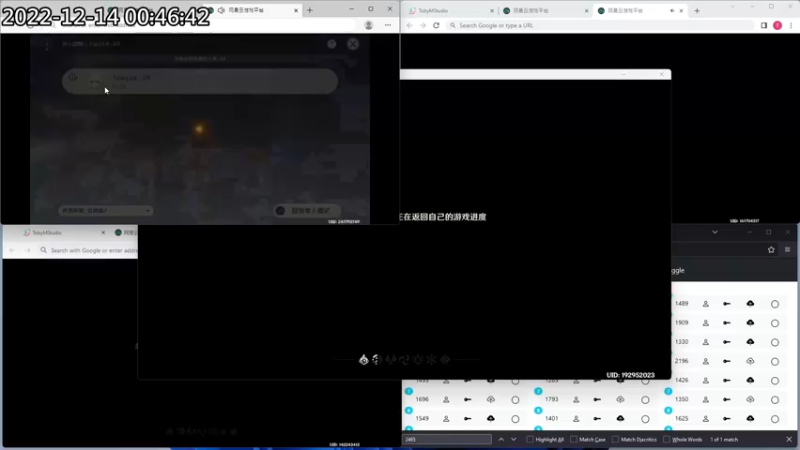
Task: Open the Firefox hamburger menu
Action: click(787, 249)
